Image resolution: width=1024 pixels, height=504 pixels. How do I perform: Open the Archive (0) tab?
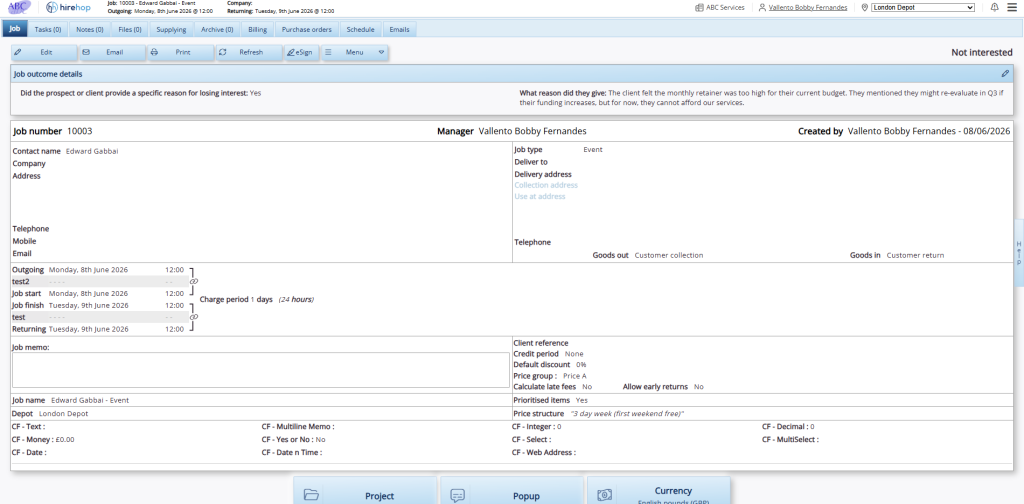[217, 29]
